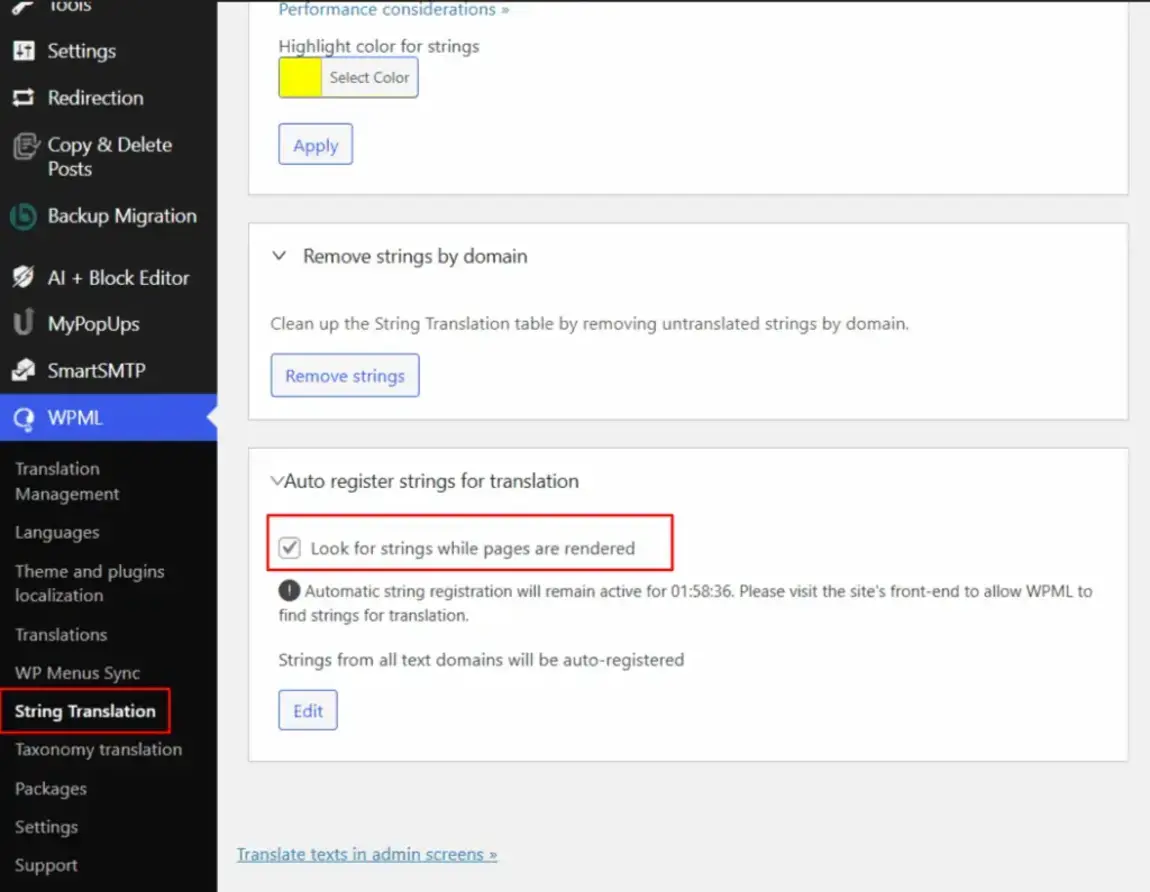Click the AI + Block Editor icon
This screenshot has height=892, width=1150.
[23, 277]
